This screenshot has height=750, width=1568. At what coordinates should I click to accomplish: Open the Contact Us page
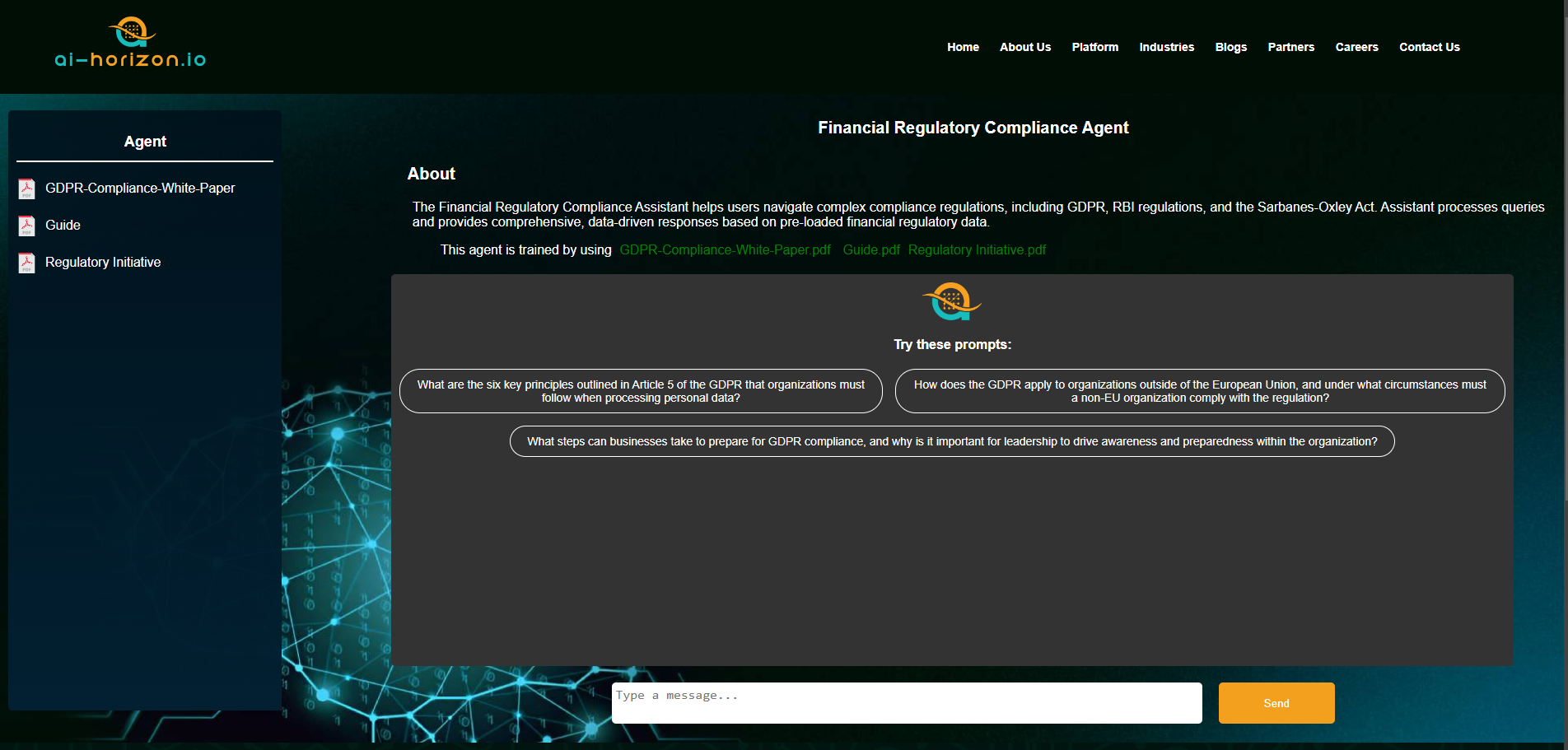pyautogui.click(x=1429, y=47)
